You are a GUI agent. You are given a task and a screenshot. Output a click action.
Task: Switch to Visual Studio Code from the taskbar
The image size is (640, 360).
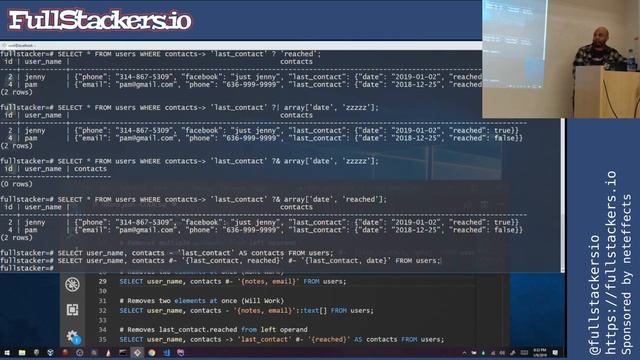coord(167,353)
